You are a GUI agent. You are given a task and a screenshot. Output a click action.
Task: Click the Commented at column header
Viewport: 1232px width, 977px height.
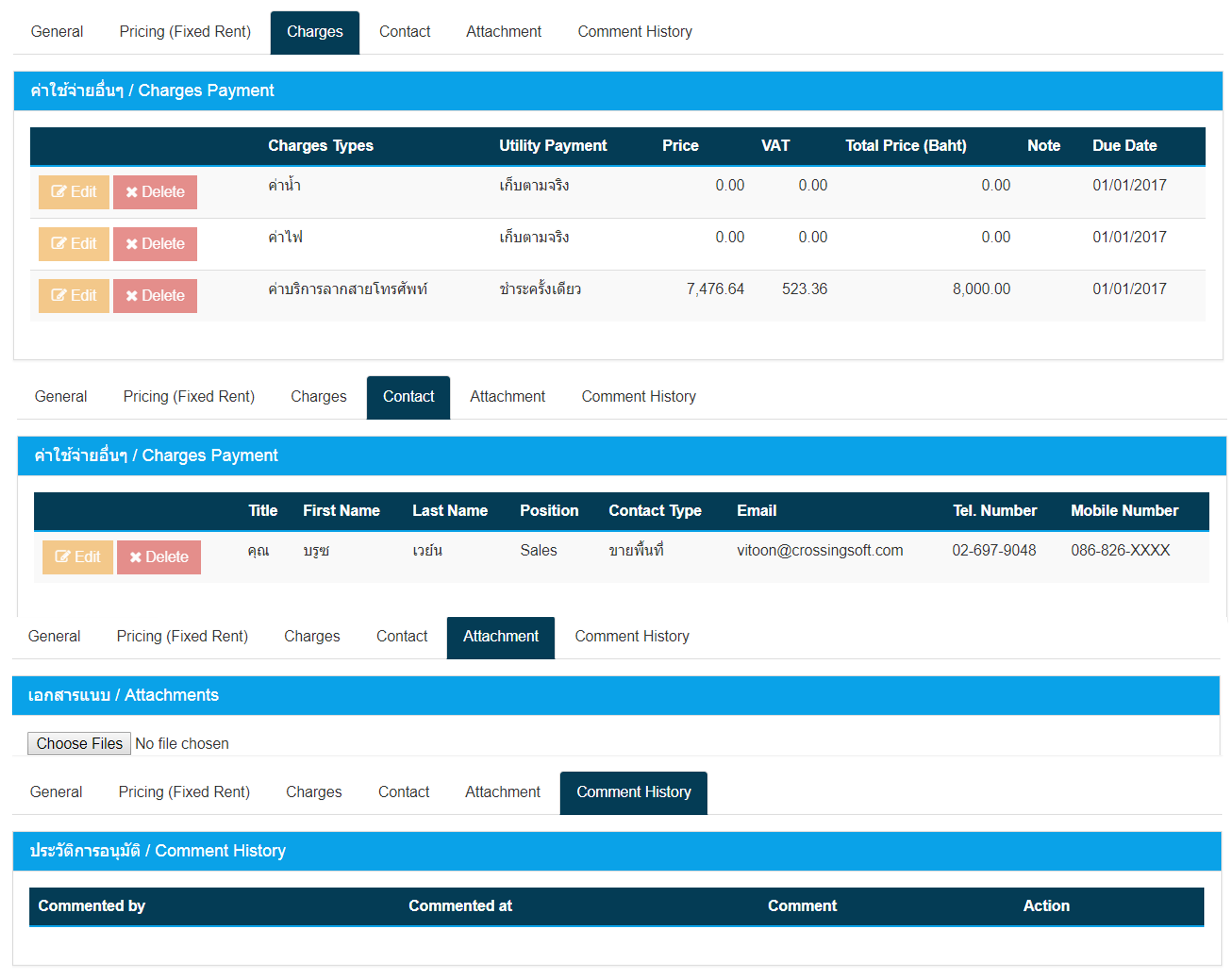460,907
